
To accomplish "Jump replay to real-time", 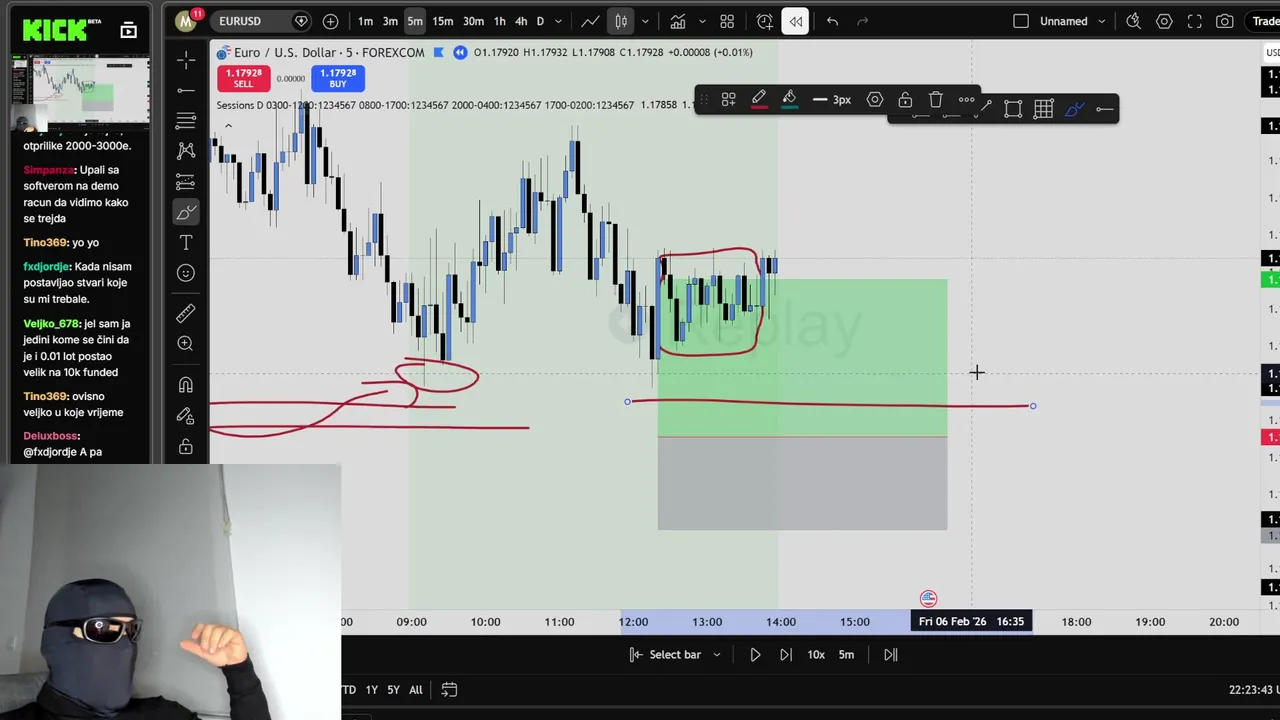I will click(890, 655).
